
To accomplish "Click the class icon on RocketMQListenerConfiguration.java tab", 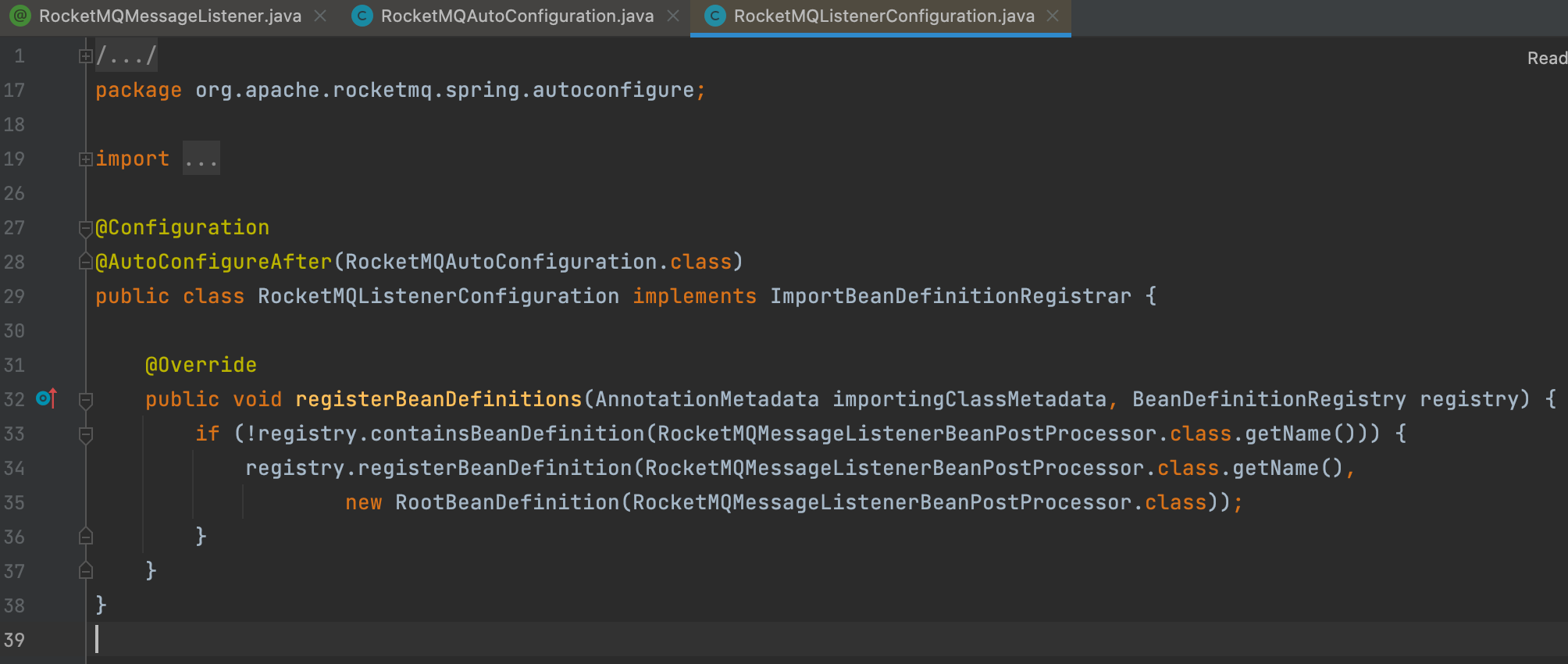I will (x=715, y=16).
